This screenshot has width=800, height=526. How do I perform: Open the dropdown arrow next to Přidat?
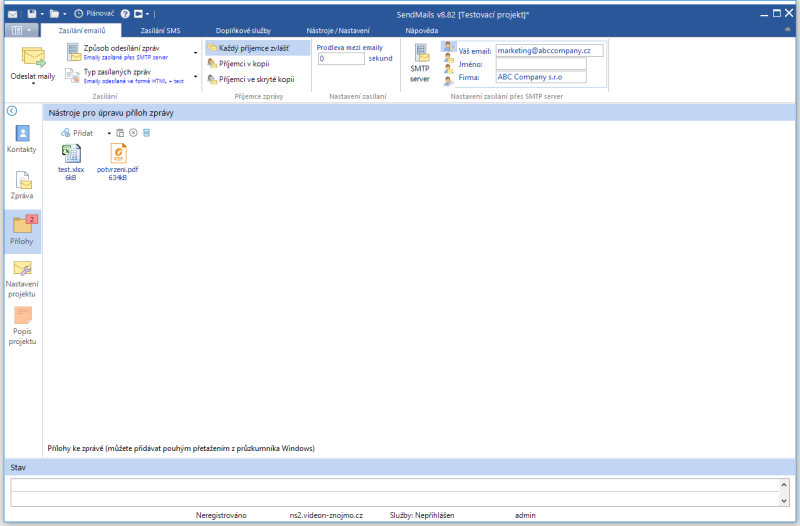click(111, 132)
